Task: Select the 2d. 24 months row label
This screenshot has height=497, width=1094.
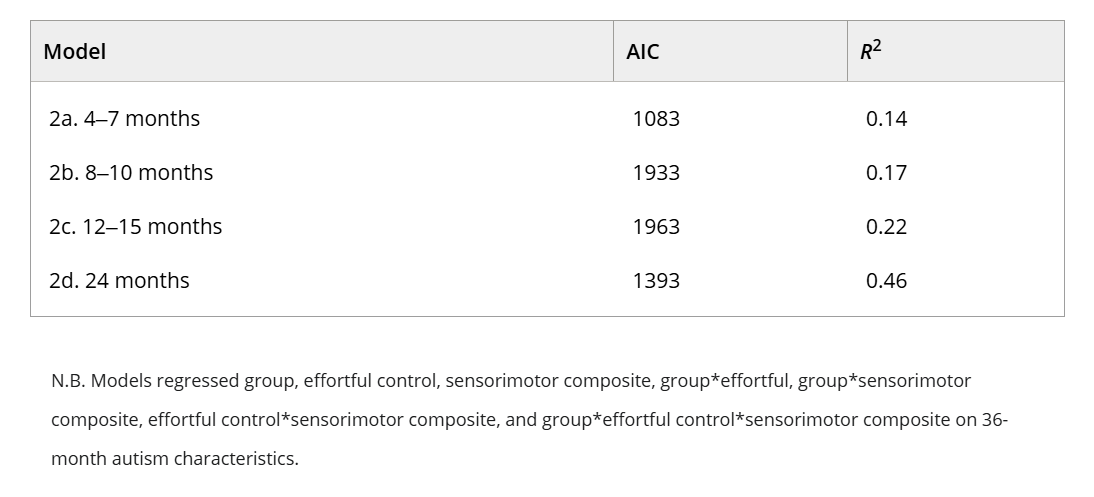Action: pos(119,280)
